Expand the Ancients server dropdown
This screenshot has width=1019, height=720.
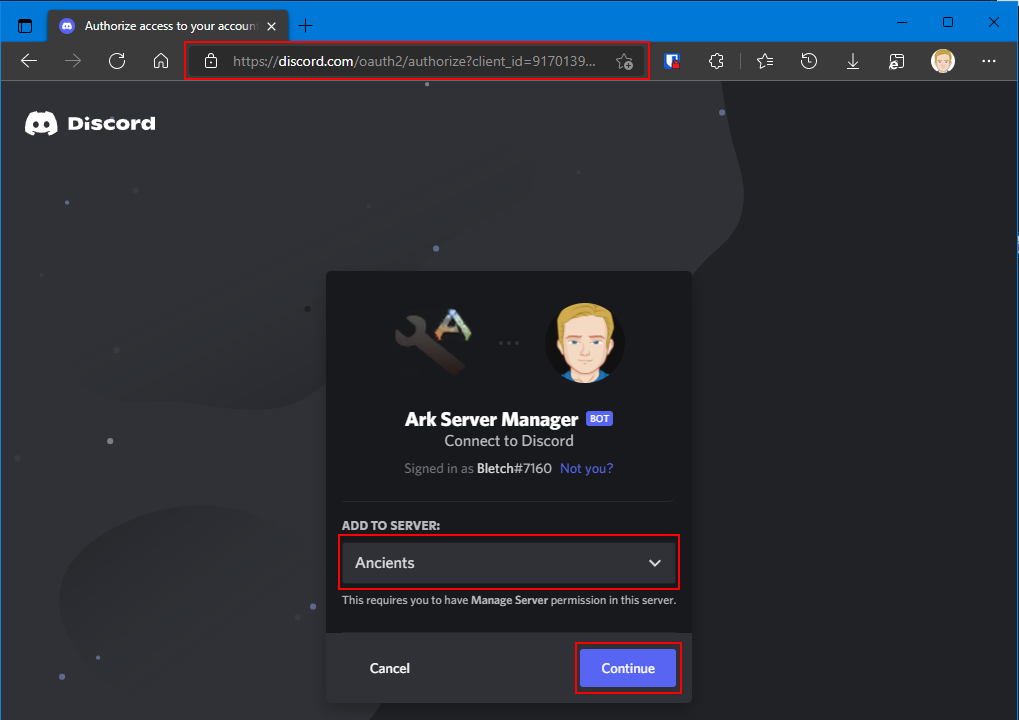point(508,563)
